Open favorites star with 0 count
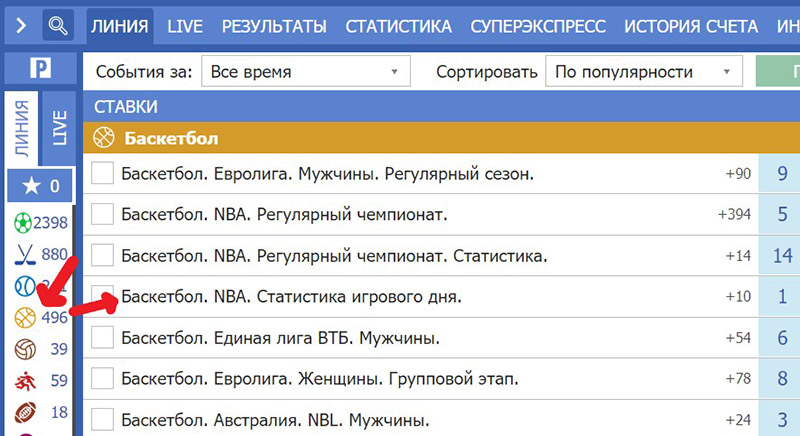800x436 pixels. [x=40, y=186]
